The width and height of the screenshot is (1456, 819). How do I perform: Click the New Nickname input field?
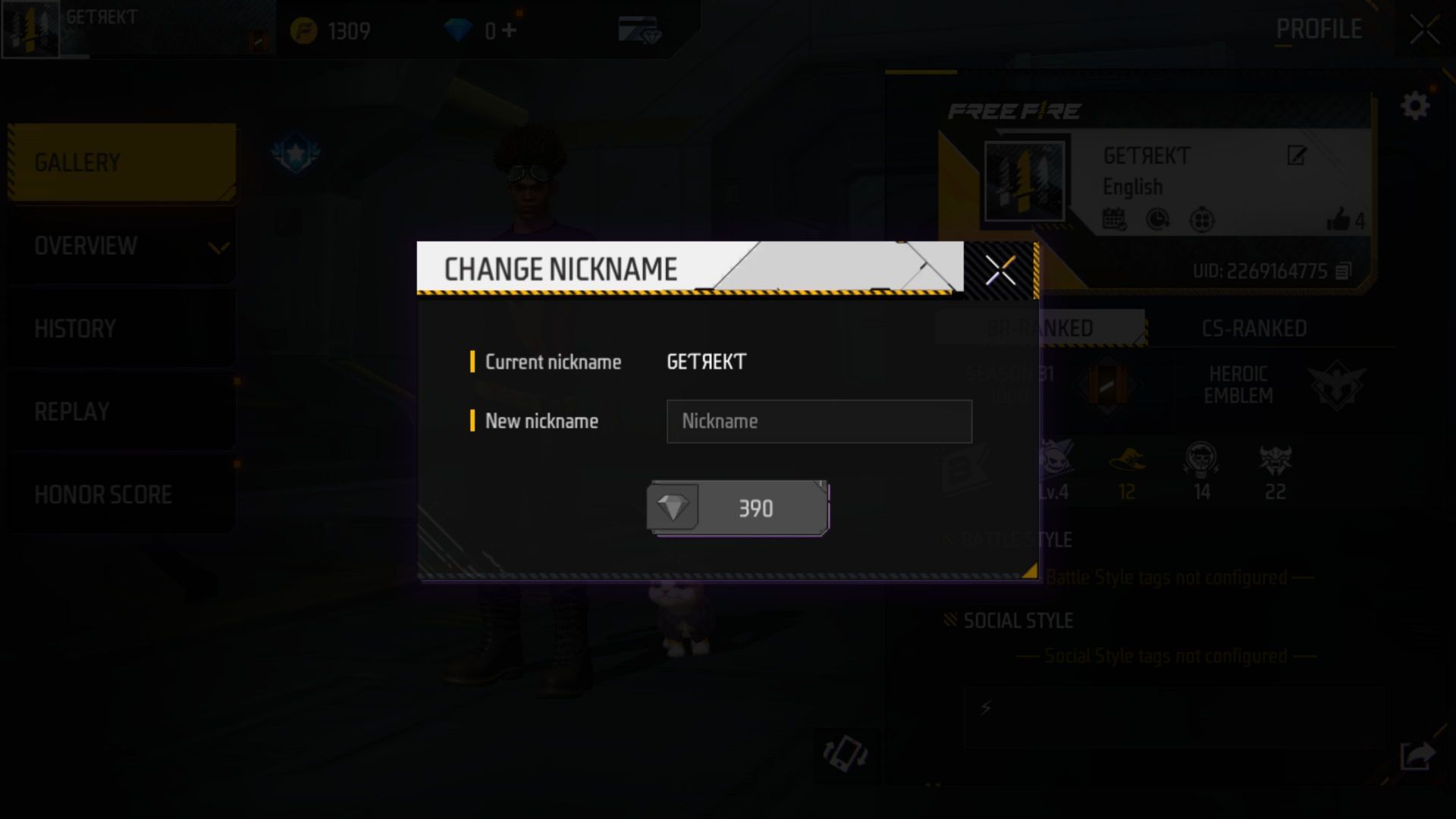tap(819, 421)
